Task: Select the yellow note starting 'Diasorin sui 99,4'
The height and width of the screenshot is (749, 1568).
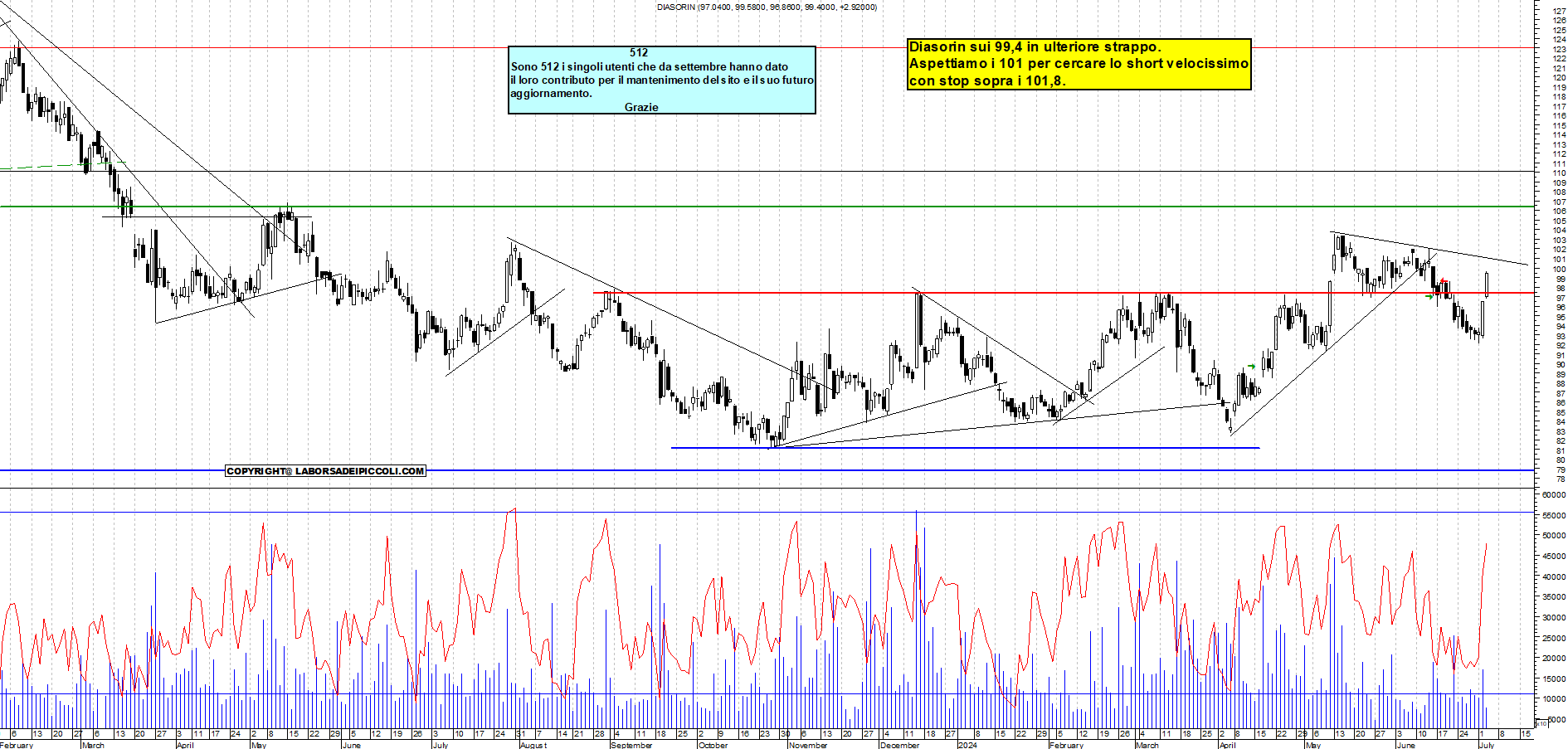Action: tap(1079, 64)
